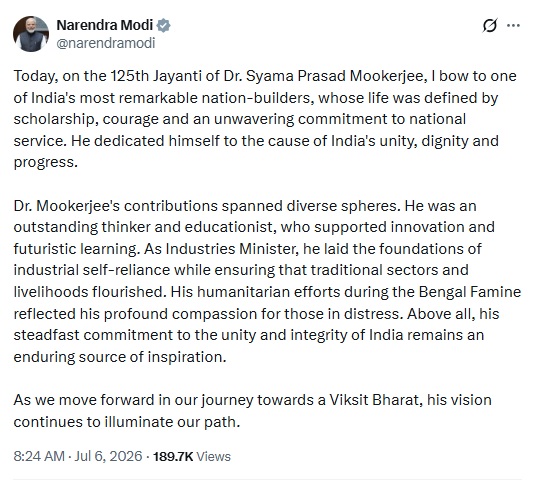Visit the @narendramodi handle link
Viewport: 535px width, 481px height.
pyautogui.click(x=105, y=43)
